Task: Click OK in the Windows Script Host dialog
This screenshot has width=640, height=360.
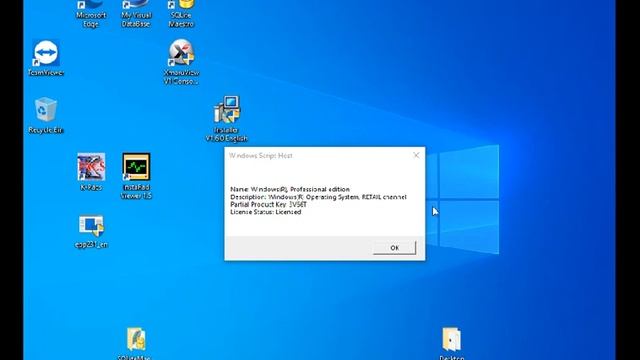Action: pos(394,248)
